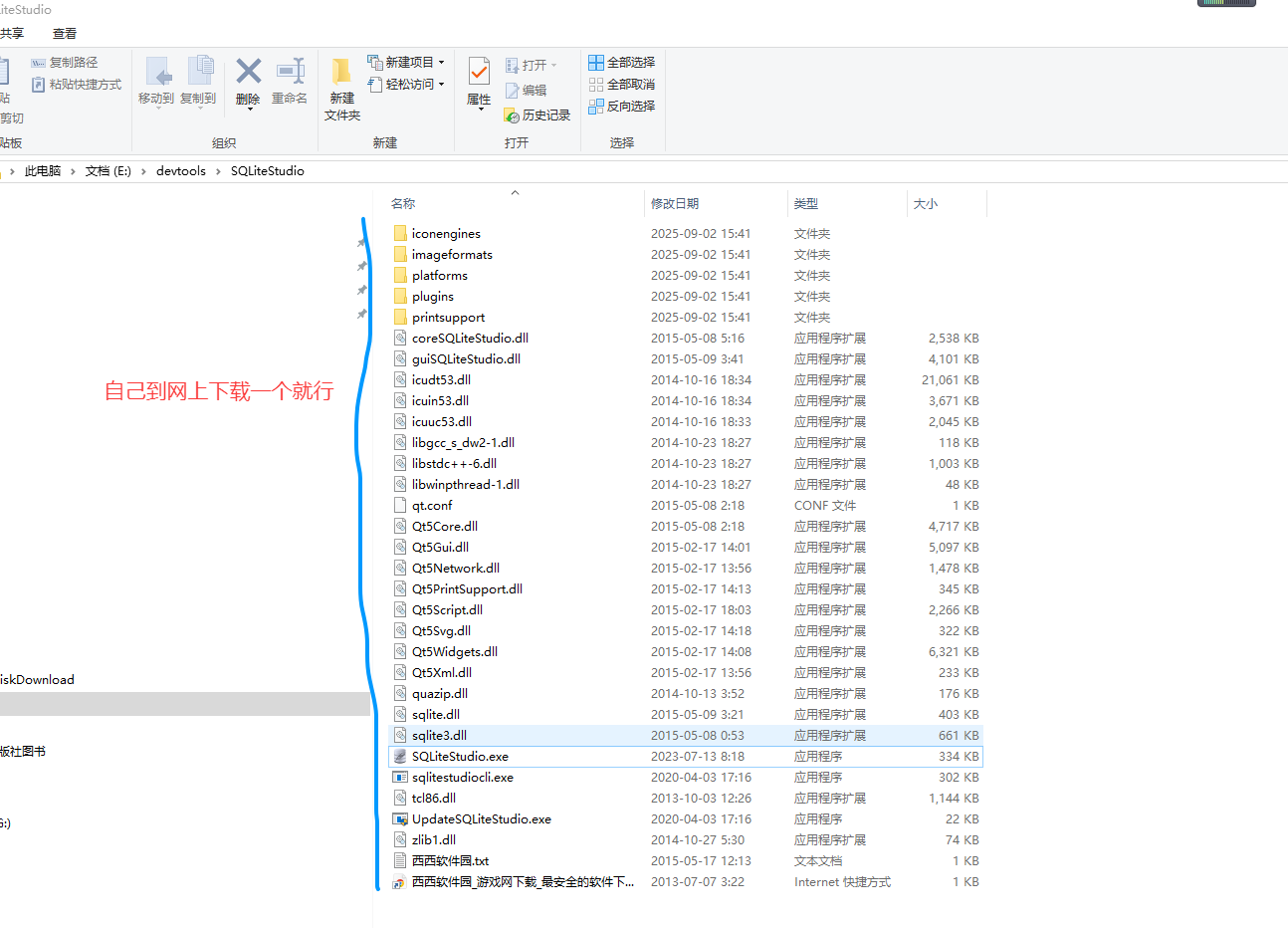Image resolution: width=1288 pixels, height=928 pixels.
Task: Select file Qt5Gui.dll
Action: (440, 547)
